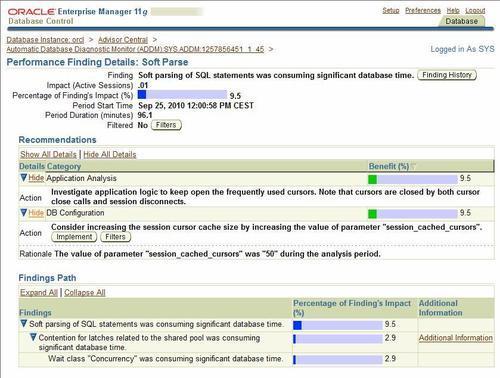Click the Filters button next to Filtered No
The height and width of the screenshot is (378, 500).
166,125
